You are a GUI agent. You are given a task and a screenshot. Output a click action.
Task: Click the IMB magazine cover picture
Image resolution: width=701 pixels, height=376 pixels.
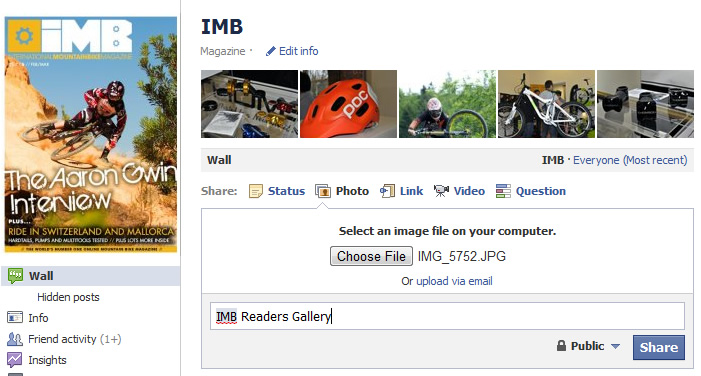(x=91, y=135)
